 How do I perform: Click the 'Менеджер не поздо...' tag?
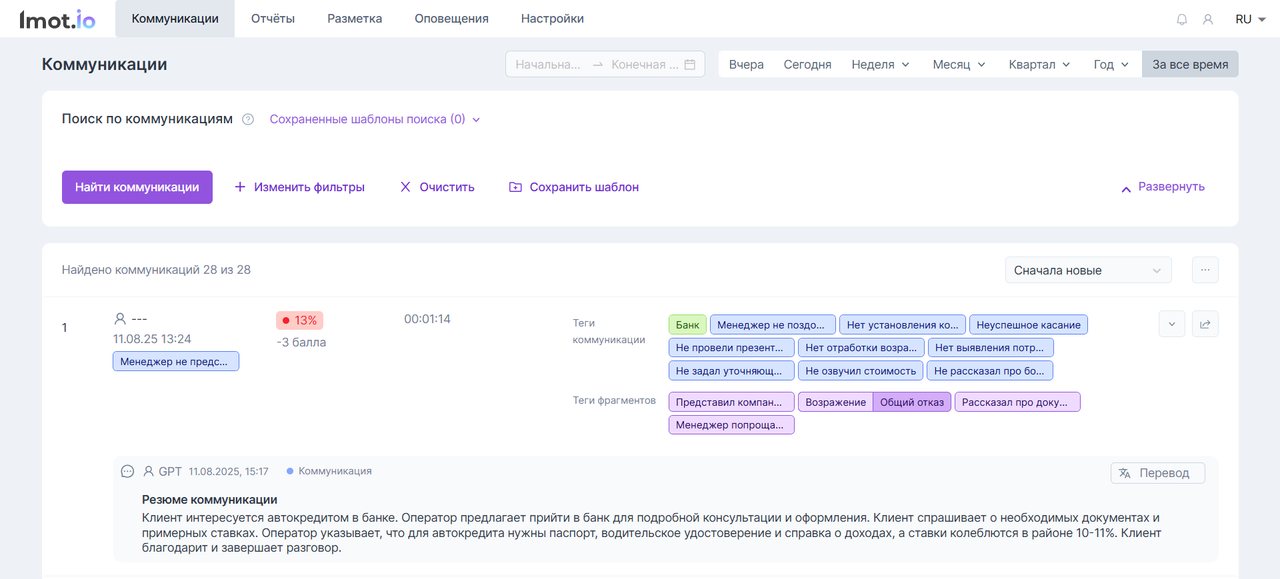(773, 325)
